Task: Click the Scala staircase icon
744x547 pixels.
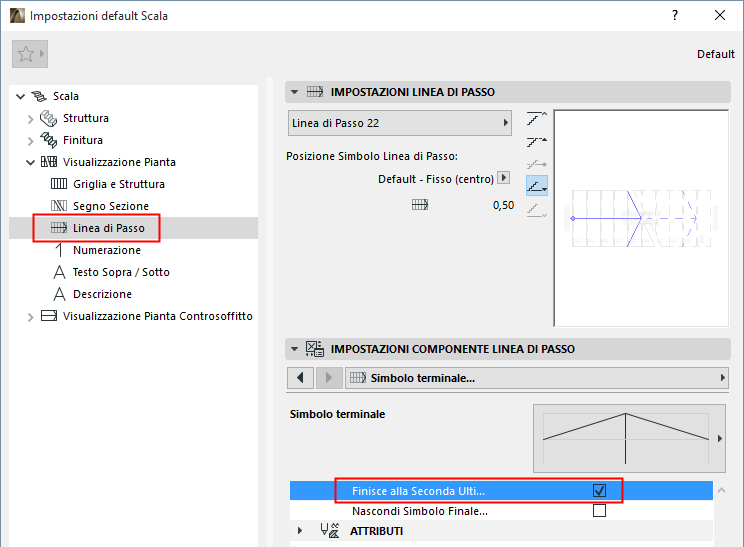Action: [39, 96]
